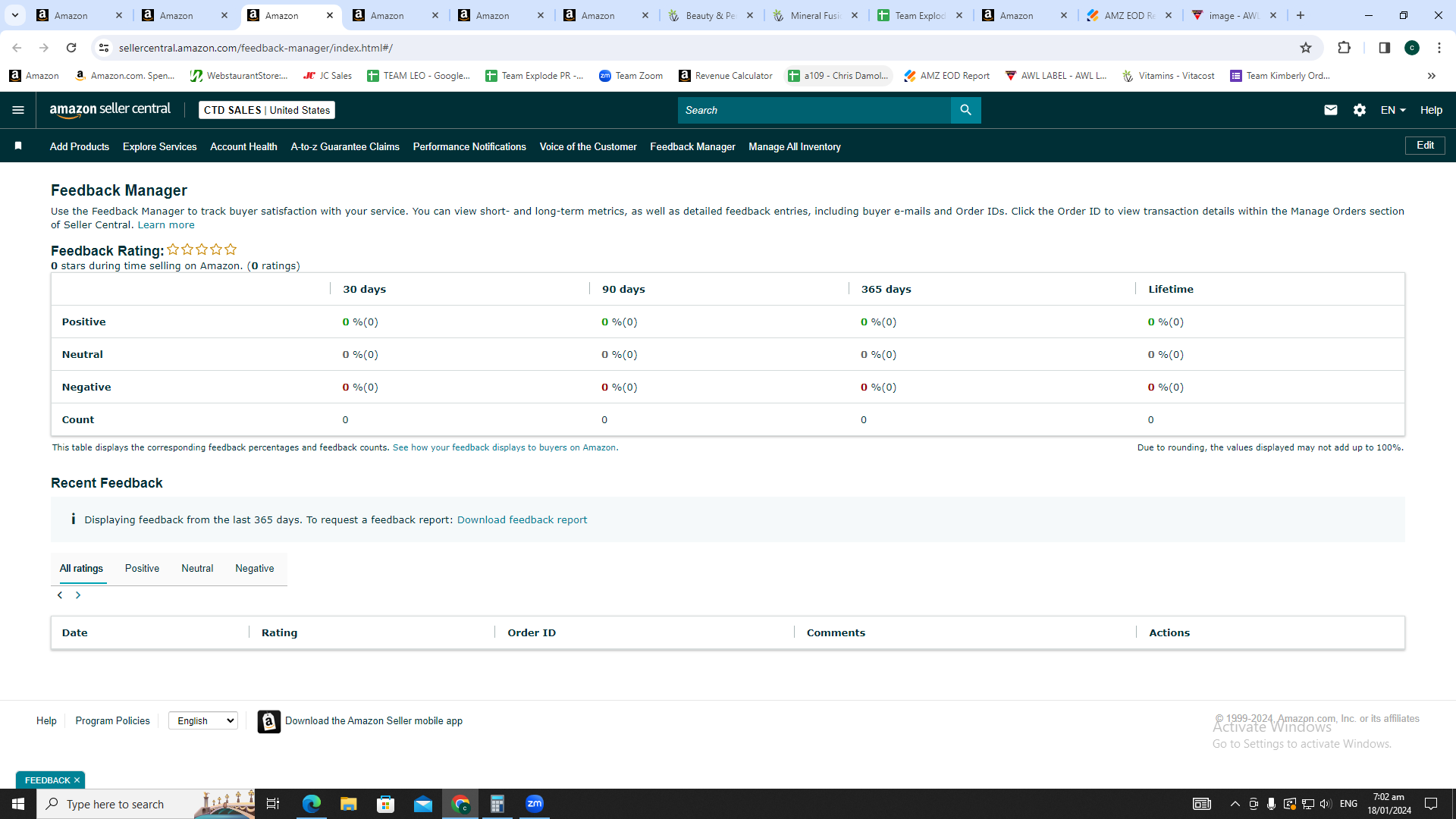Screen dimensions: 1456x819
Task: Click the Edit favorites button
Action: pyautogui.click(x=1425, y=146)
